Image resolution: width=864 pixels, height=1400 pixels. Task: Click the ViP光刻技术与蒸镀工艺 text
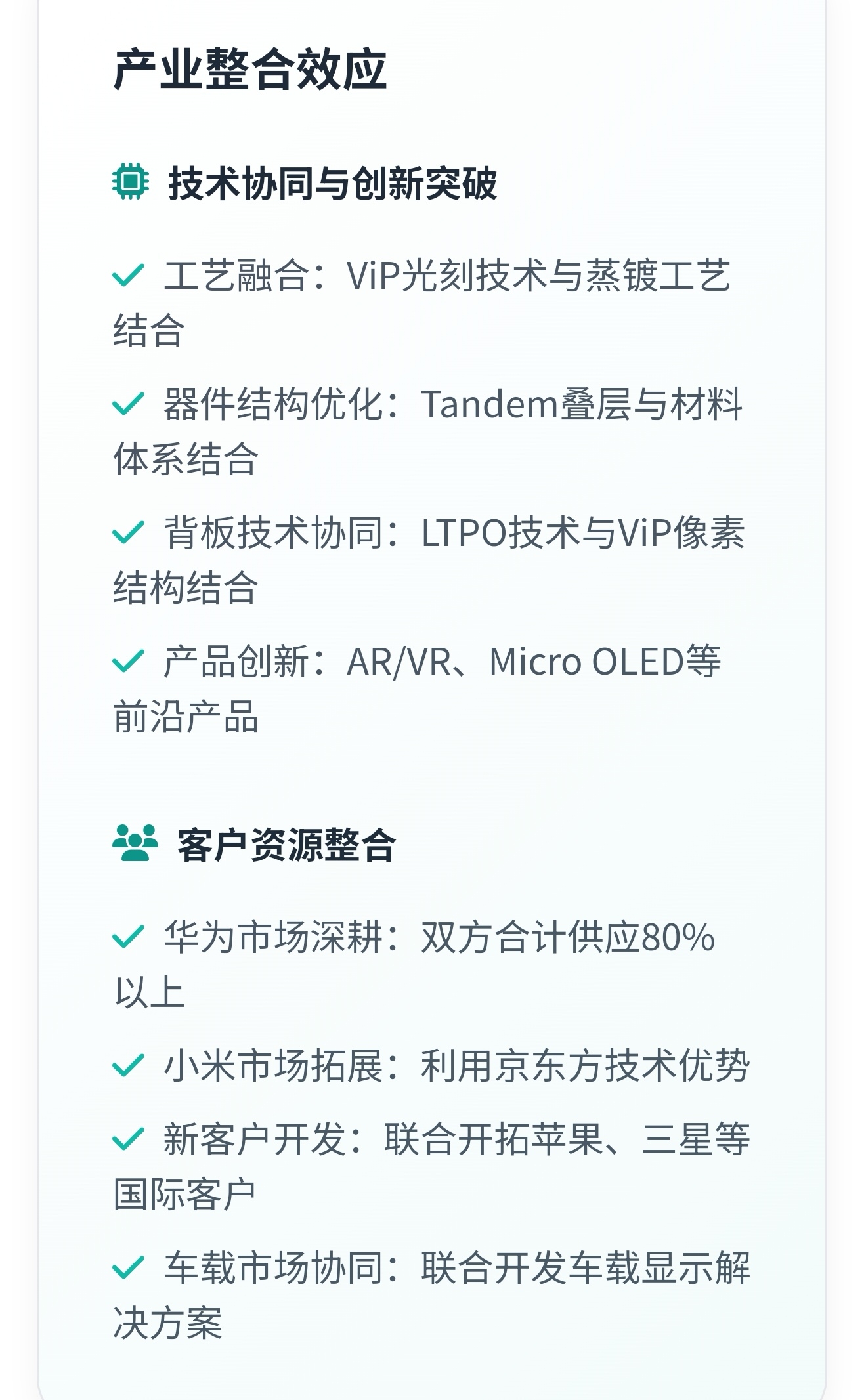point(538,275)
